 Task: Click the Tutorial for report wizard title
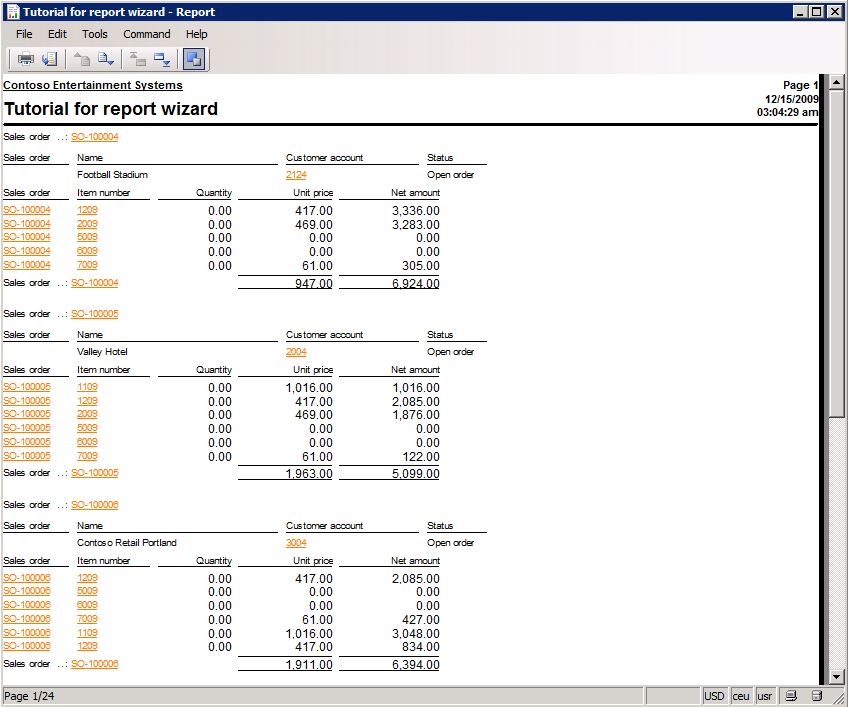(111, 109)
